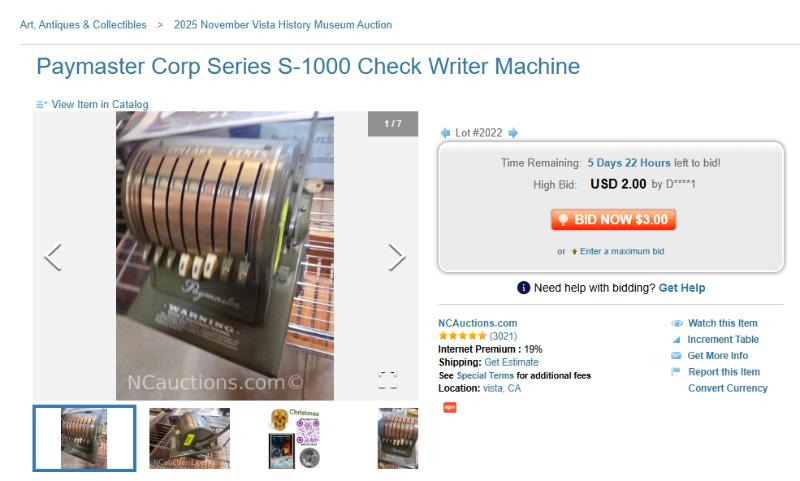Open Art, Antiques & Collectibles breadcrumb
The height and width of the screenshot is (481, 800).
click(83, 24)
